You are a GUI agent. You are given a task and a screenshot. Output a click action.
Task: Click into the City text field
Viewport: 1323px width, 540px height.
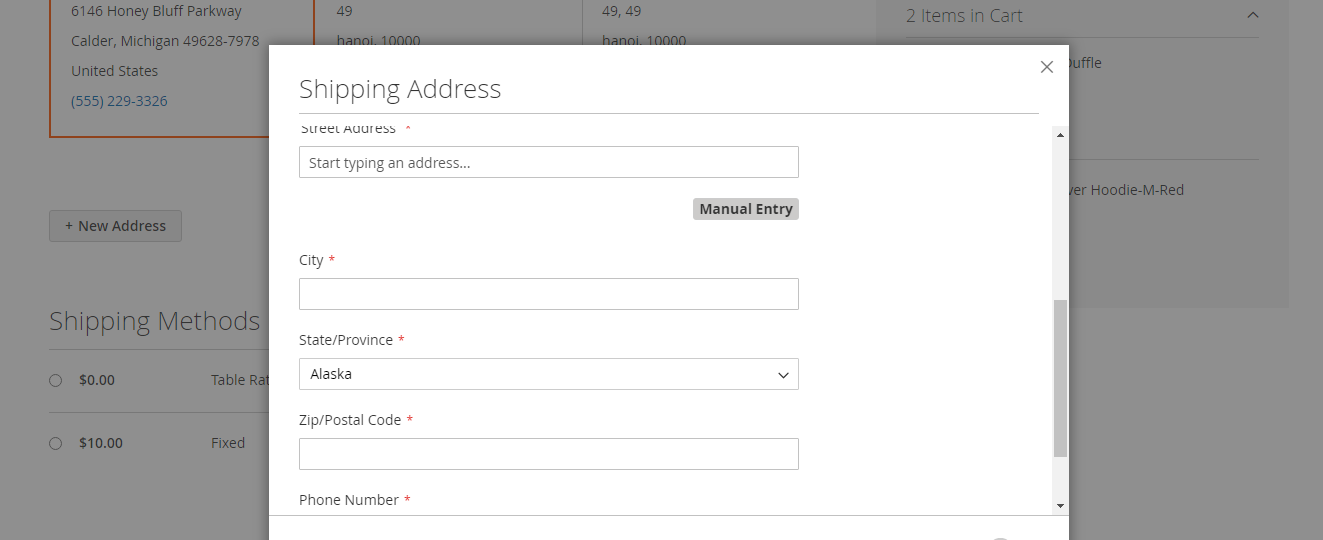[x=548, y=294]
